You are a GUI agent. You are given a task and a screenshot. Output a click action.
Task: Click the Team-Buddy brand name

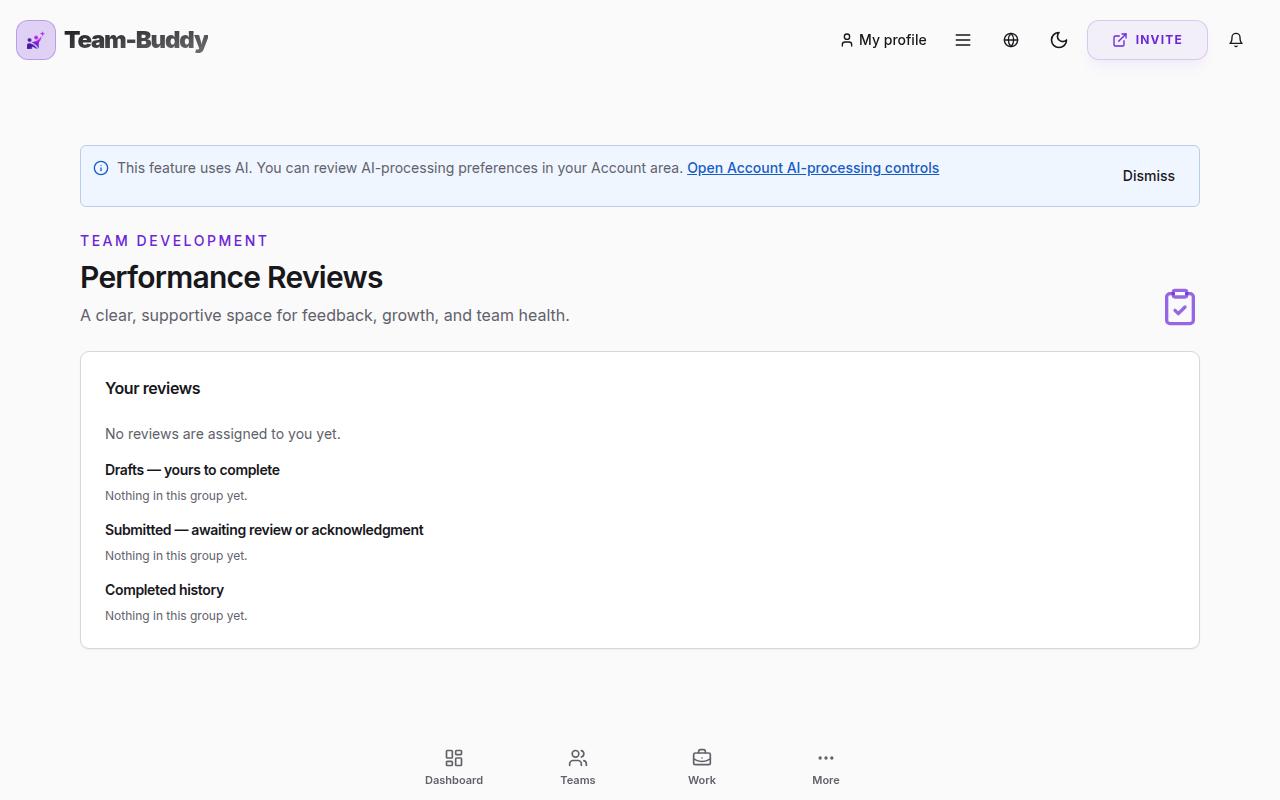point(136,40)
